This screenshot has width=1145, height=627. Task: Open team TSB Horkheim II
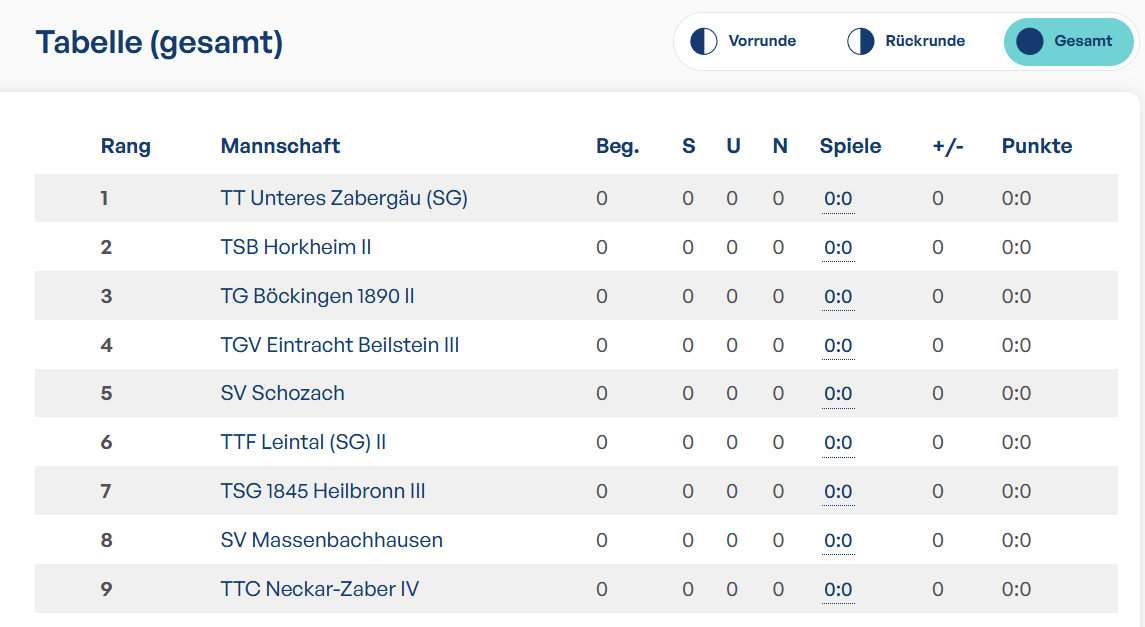click(296, 247)
